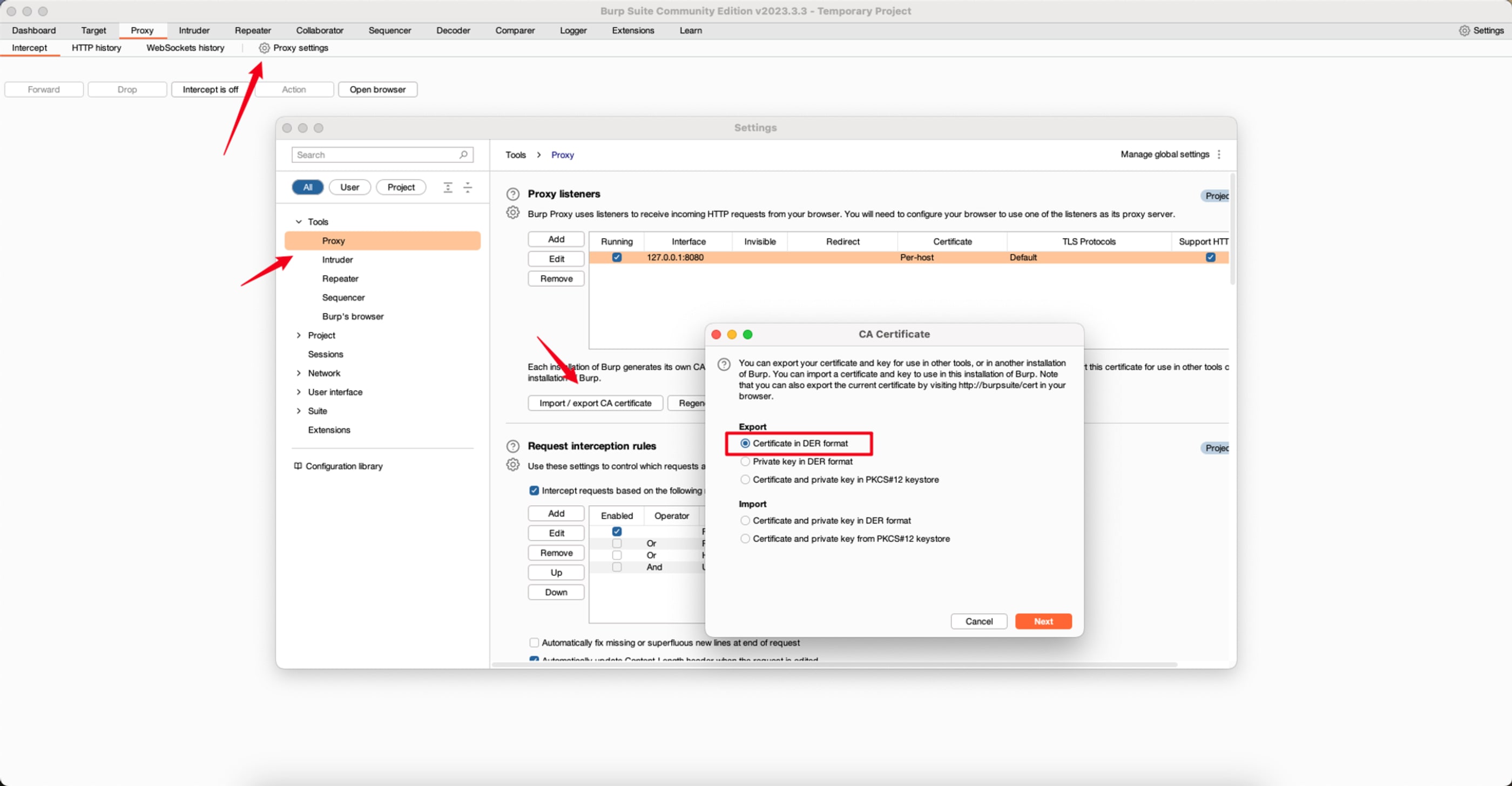Choose Certificate and private key PKCS#12 export

pos(745,480)
